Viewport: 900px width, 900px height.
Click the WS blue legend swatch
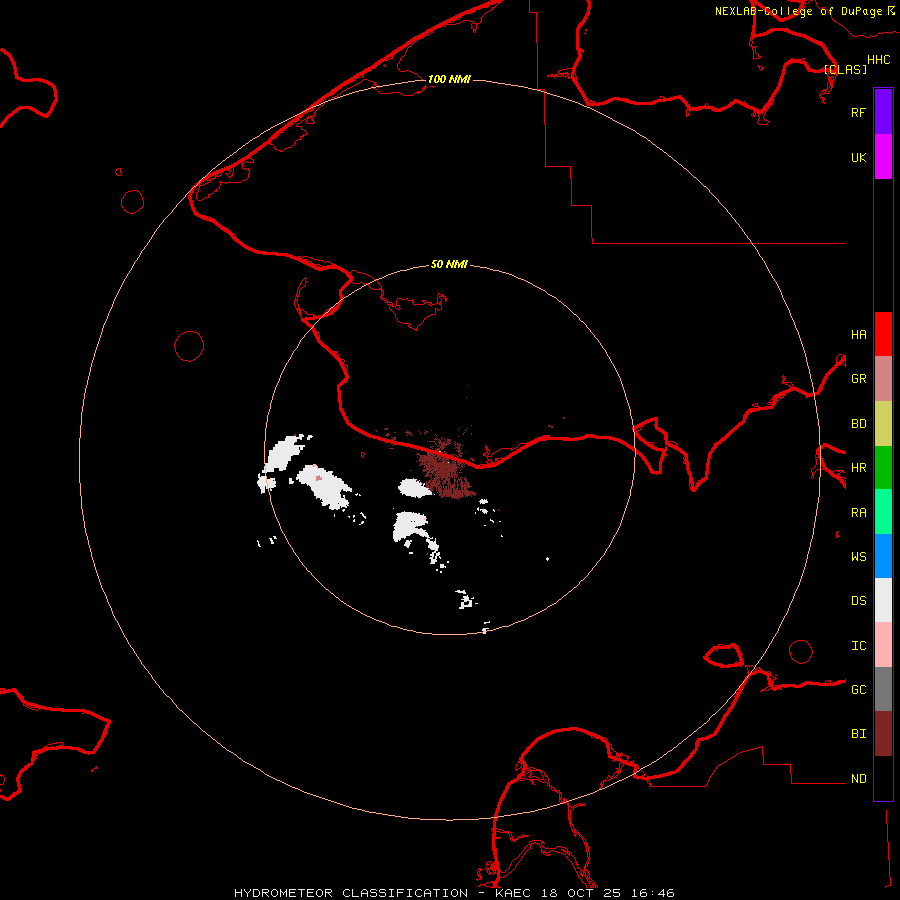(883, 556)
